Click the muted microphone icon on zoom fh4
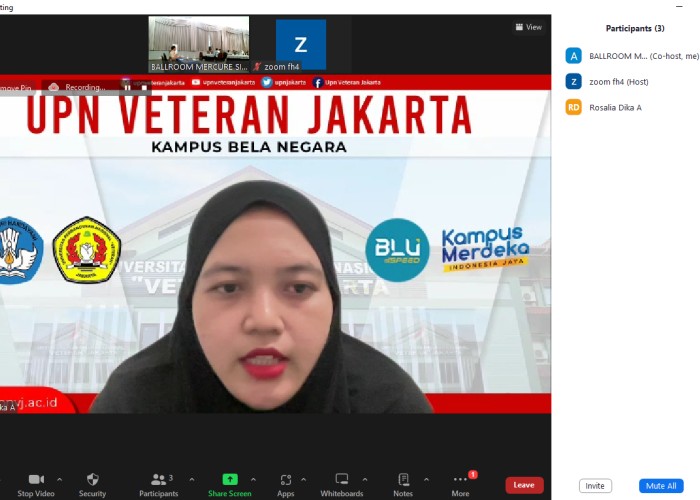The height and width of the screenshot is (500, 700). click(x=257, y=67)
